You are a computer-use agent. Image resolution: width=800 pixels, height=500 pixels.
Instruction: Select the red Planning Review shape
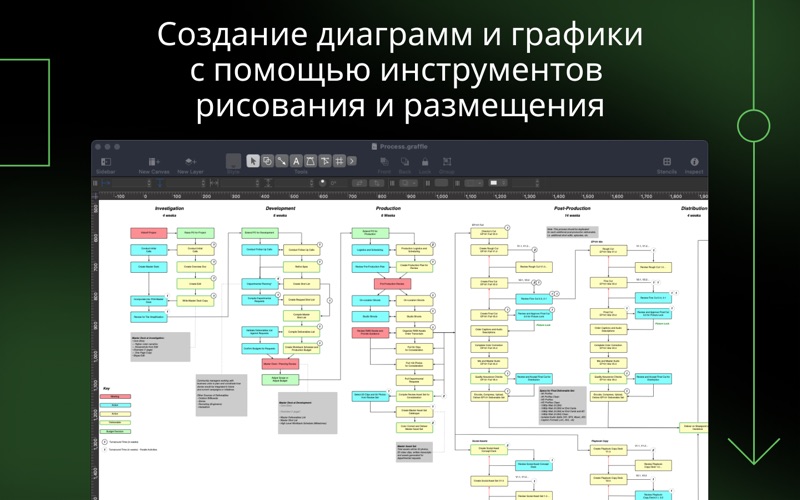(x=280, y=364)
